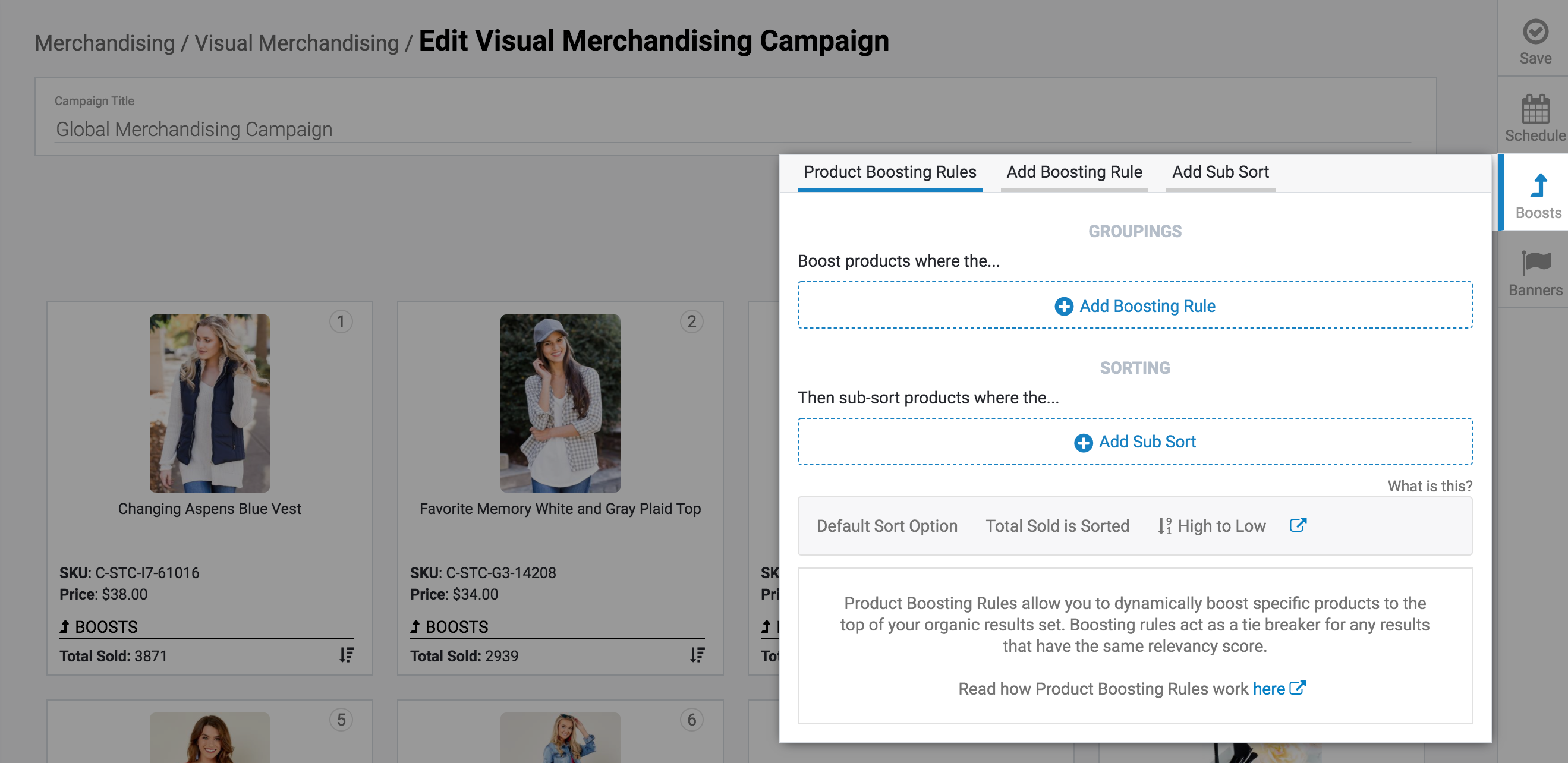Viewport: 1568px width, 763px height.
Task: Switch to Add Boosting Rule tab
Action: coord(1073,172)
